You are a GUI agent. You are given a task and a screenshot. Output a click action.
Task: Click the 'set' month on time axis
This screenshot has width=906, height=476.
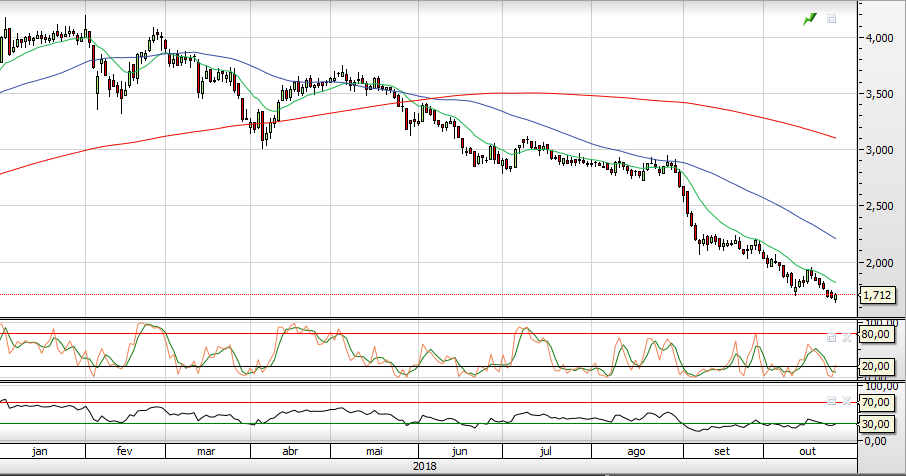click(x=720, y=451)
